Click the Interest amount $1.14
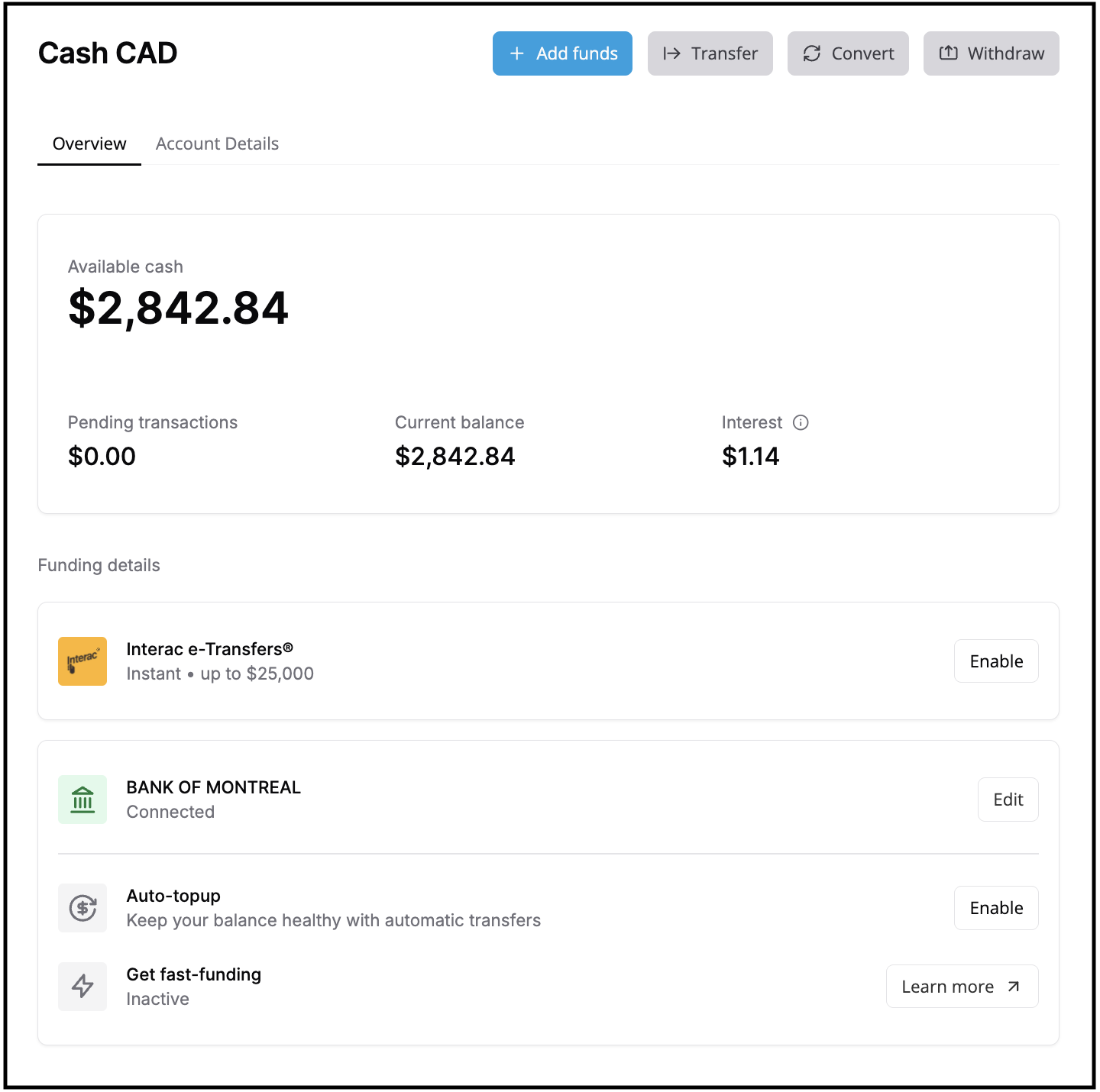Screen dimensions: 1100x1092 [x=750, y=457]
